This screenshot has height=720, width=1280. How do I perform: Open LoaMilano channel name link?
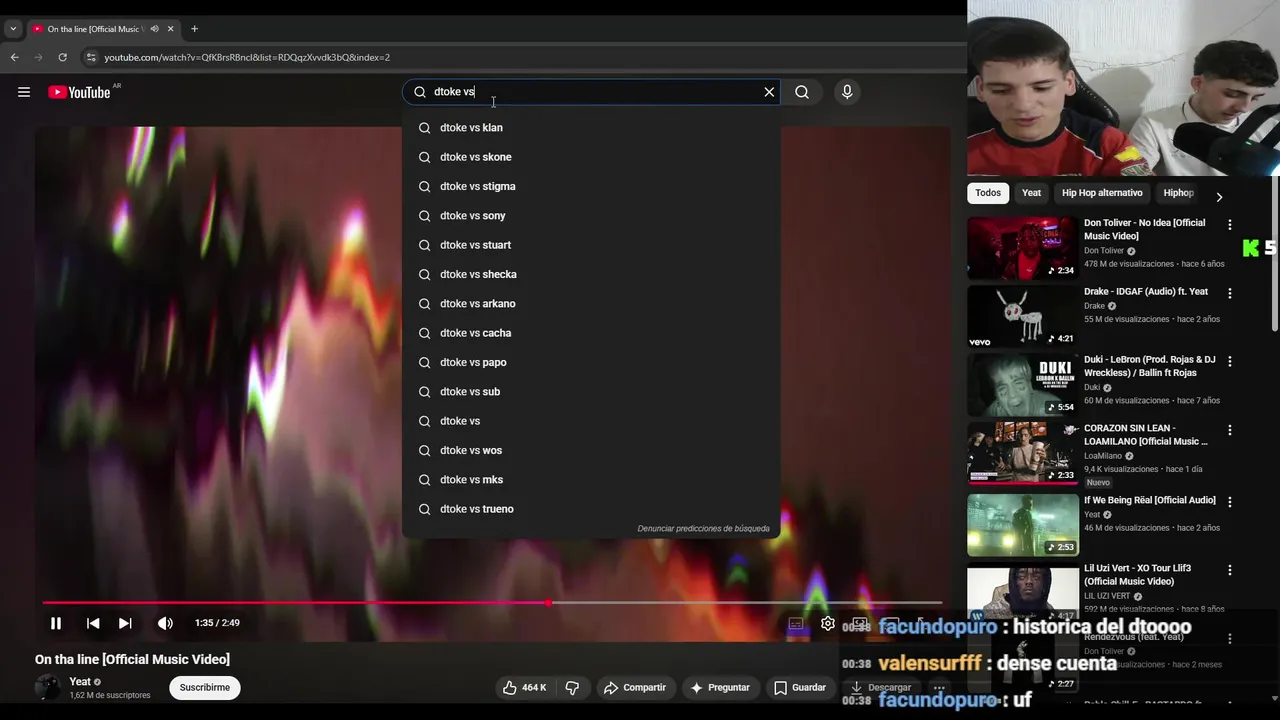click(x=1103, y=456)
